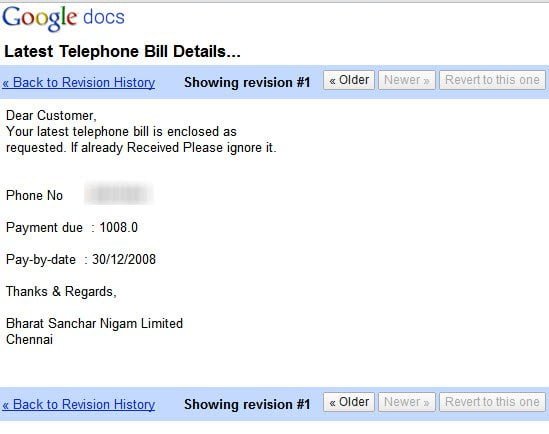Click the Google docs logo

click(64, 18)
